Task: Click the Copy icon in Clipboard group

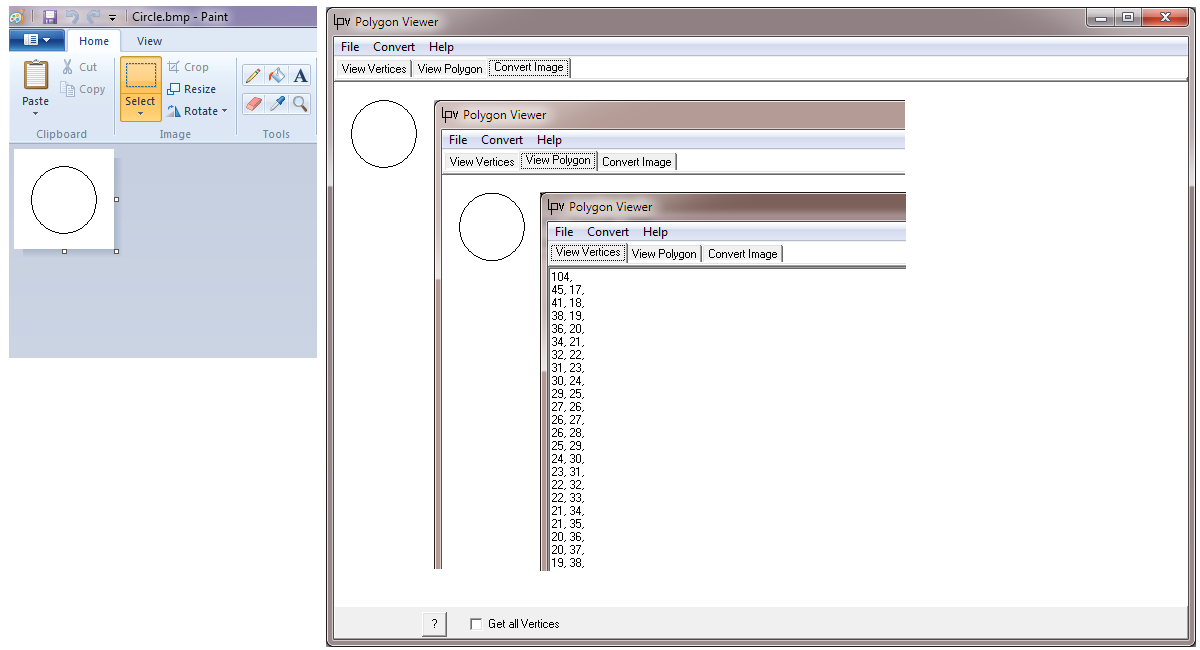Action: 68,89
